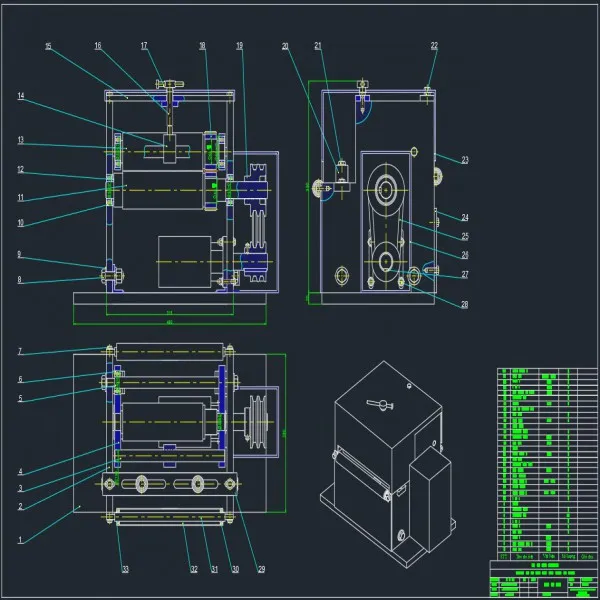The width and height of the screenshot is (600, 600).
Task: Select balloon number 1
Action: pyautogui.click(x=20, y=540)
